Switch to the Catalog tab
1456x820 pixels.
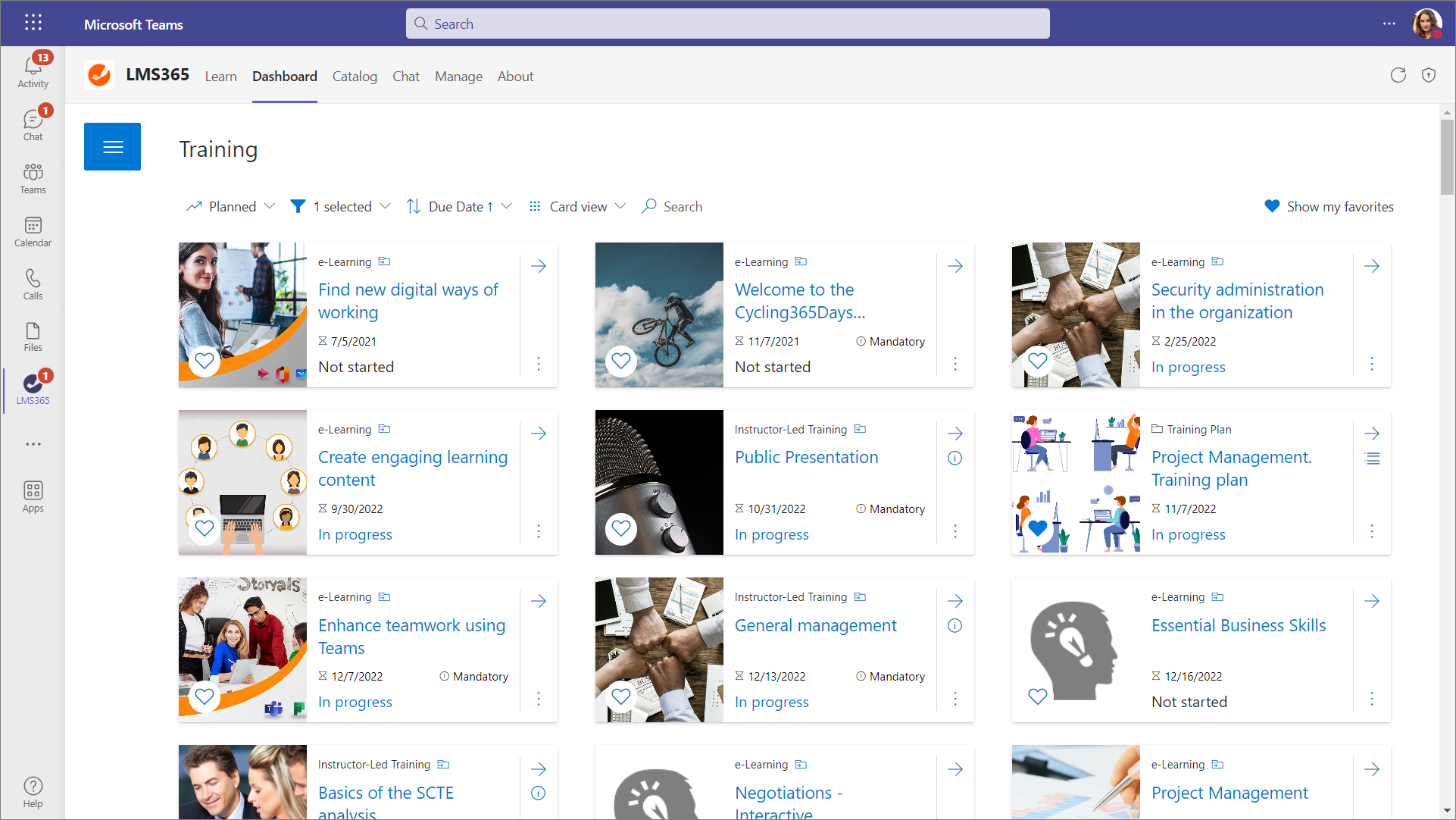coord(355,77)
